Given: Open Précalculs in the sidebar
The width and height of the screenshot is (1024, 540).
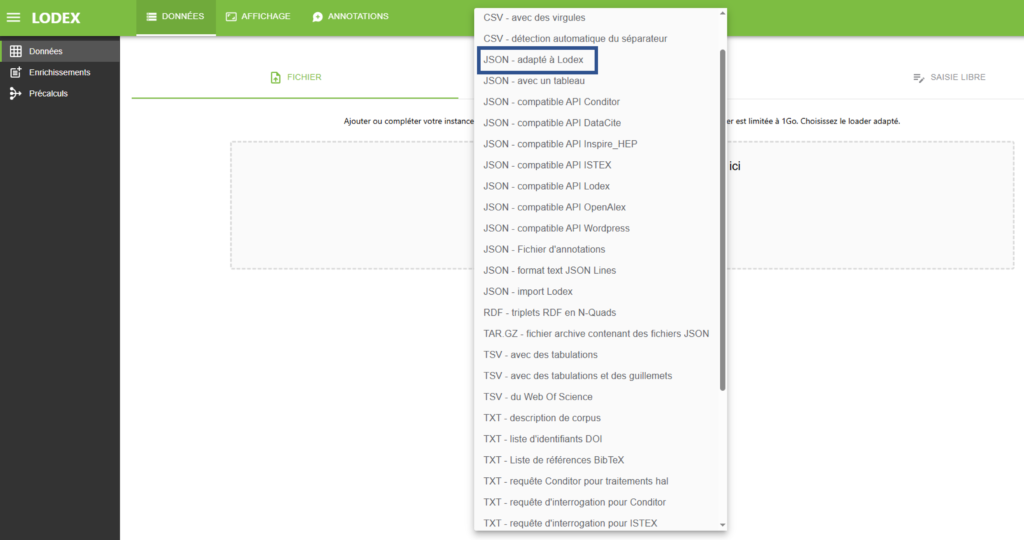Looking at the screenshot, I should (x=59, y=93).
